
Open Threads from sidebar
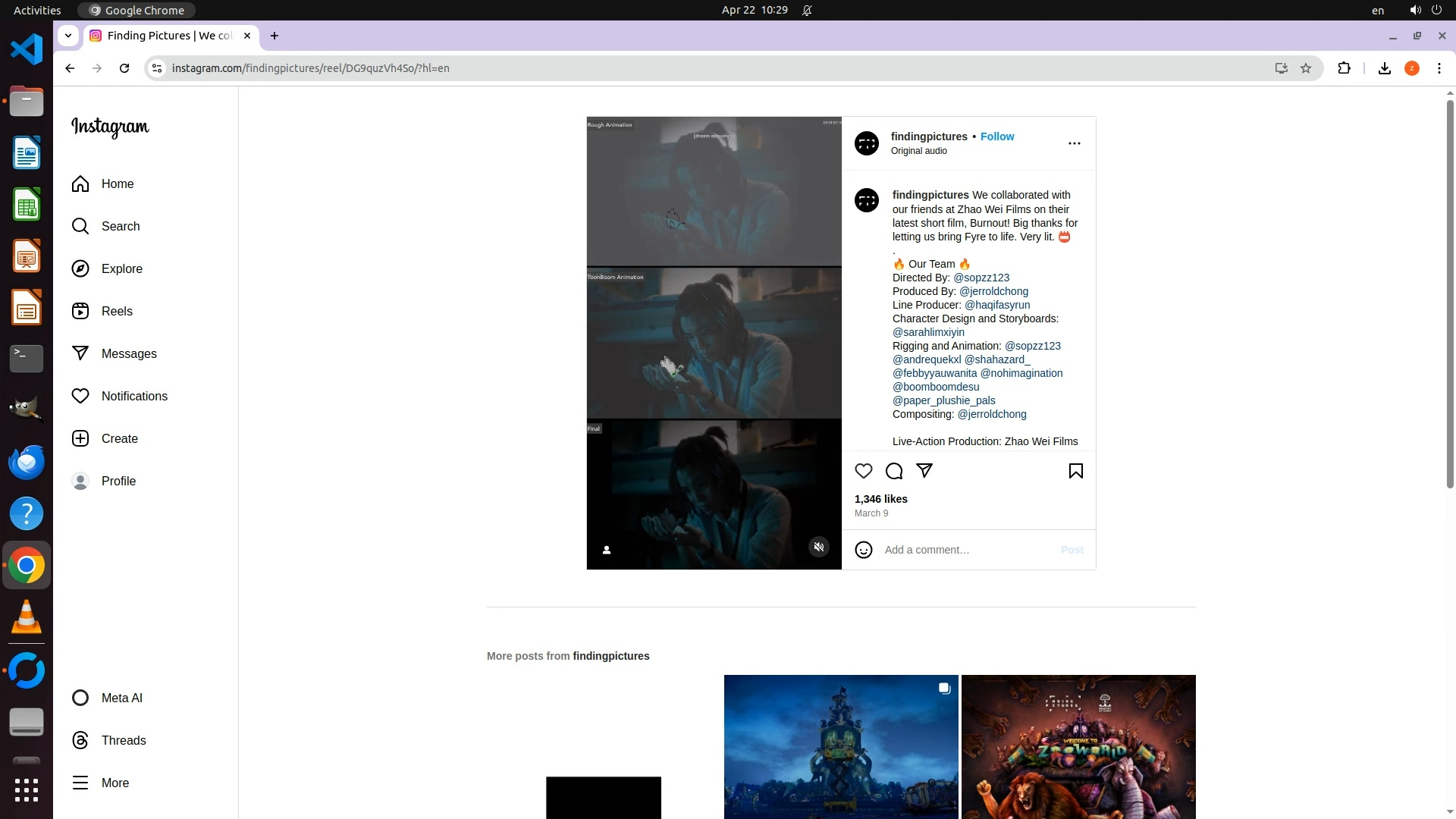123,740
